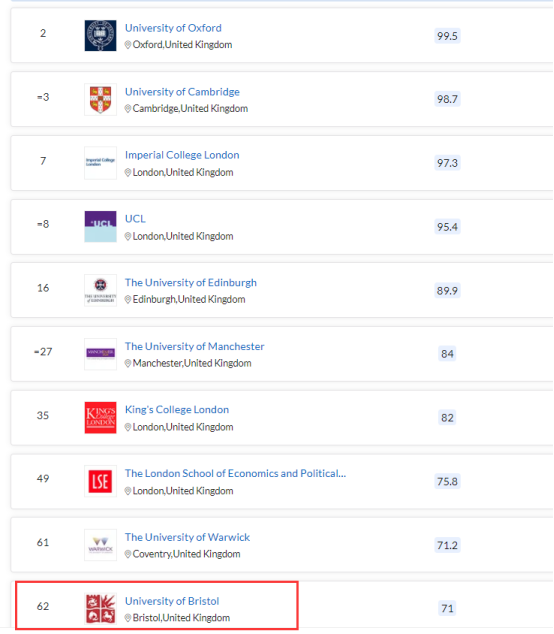554x634 pixels.
Task: Click the Warwick logo
Action: (100, 545)
